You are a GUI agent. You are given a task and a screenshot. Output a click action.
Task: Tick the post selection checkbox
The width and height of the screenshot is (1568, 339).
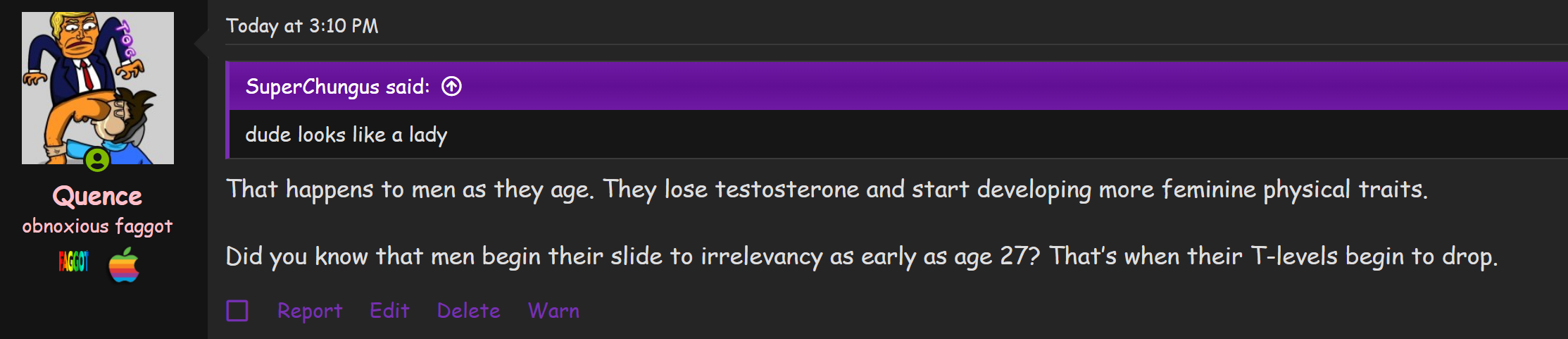pyautogui.click(x=237, y=311)
